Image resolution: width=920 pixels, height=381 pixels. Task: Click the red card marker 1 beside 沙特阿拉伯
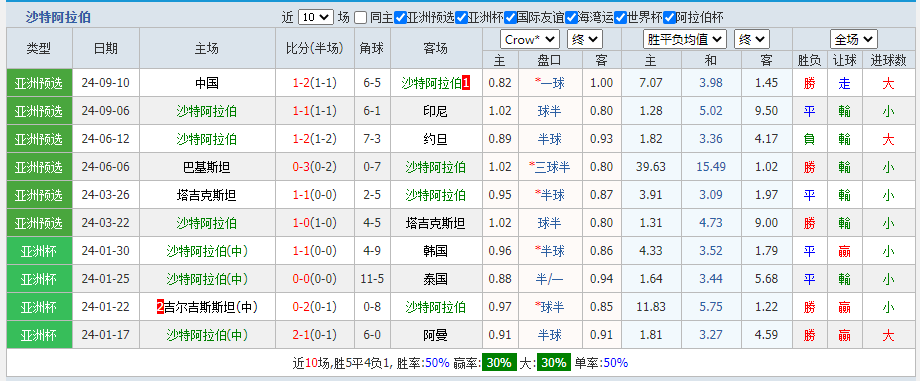tap(466, 83)
